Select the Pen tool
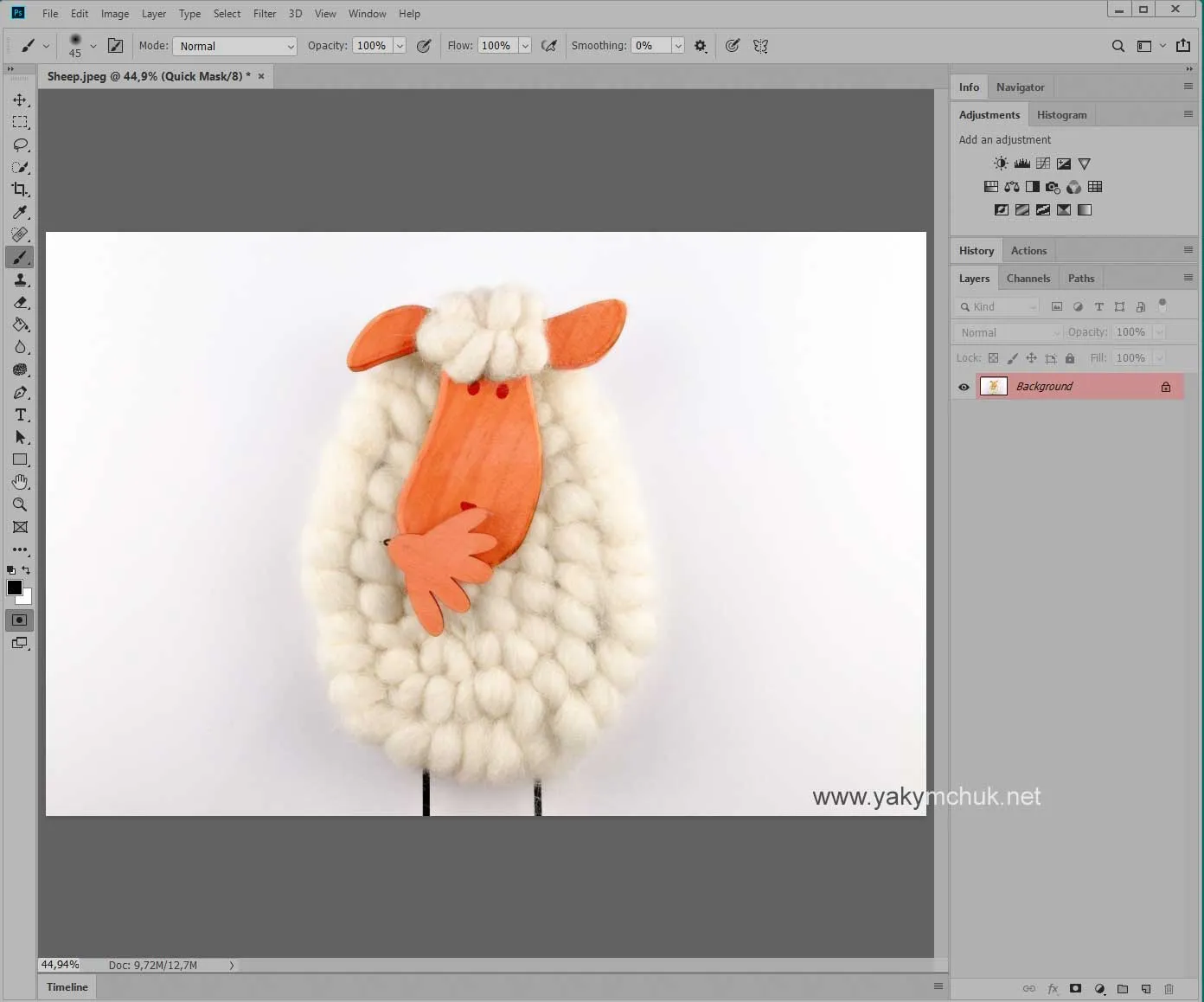Viewport: 1204px width, 1002px height. coord(20,392)
